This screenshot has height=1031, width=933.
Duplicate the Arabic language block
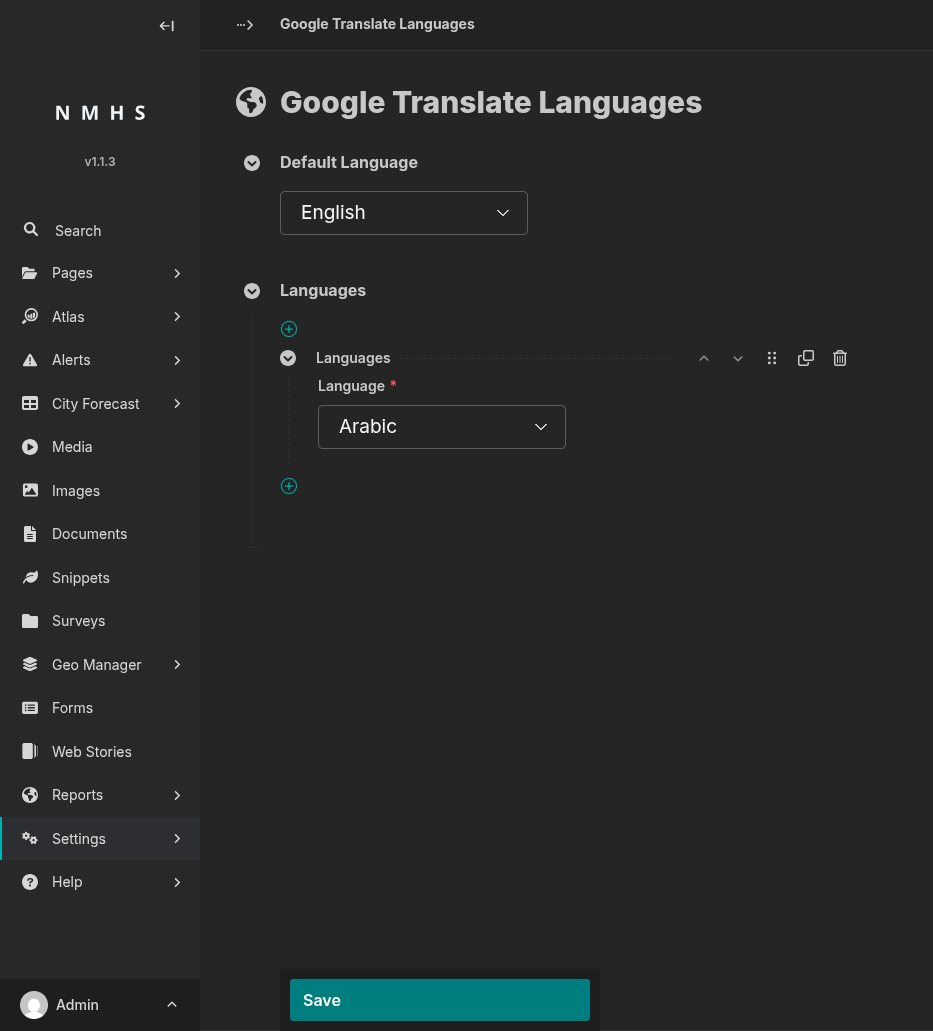[x=805, y=358]
